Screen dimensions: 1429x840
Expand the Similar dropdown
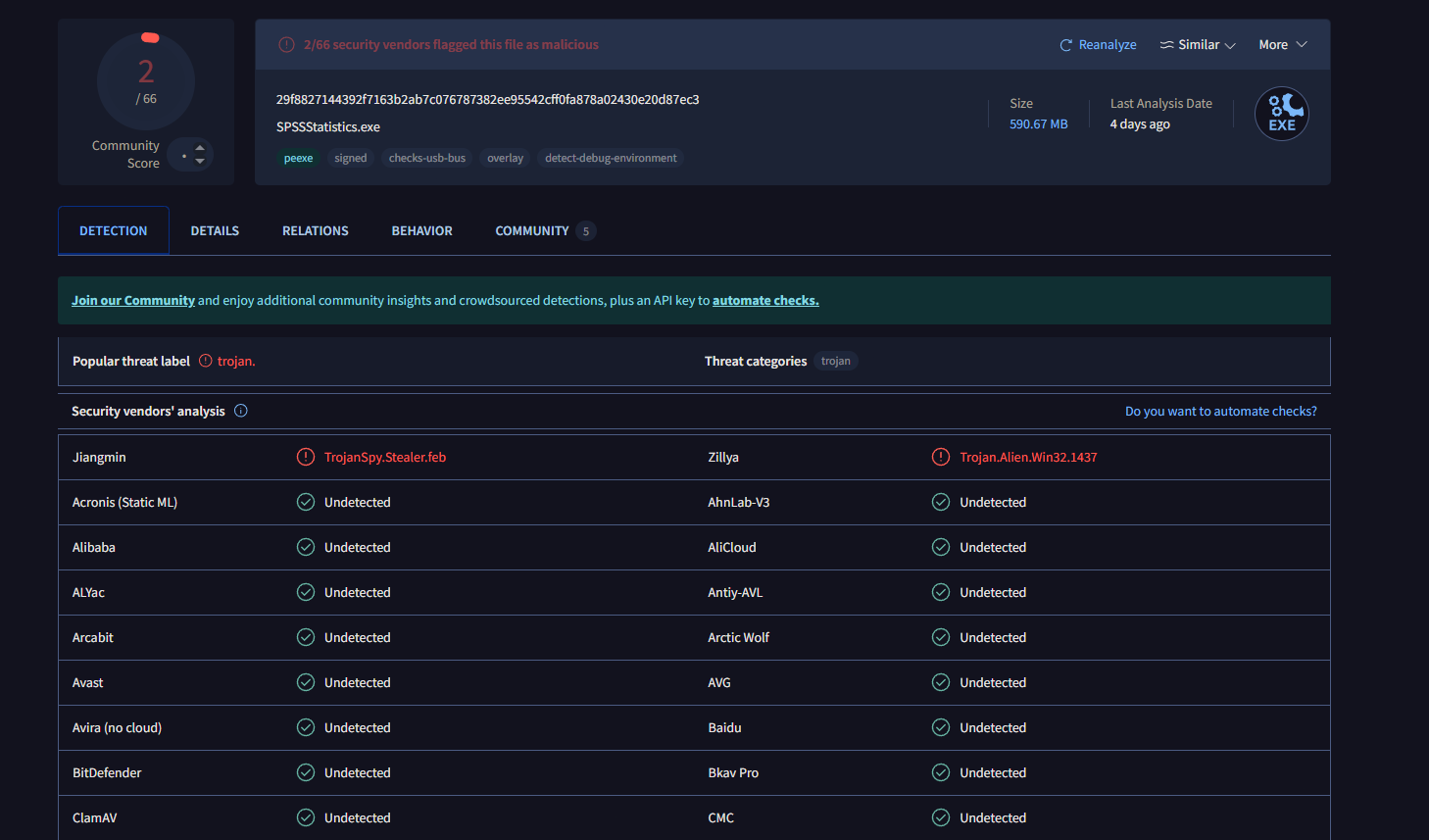coord(1198,45)
